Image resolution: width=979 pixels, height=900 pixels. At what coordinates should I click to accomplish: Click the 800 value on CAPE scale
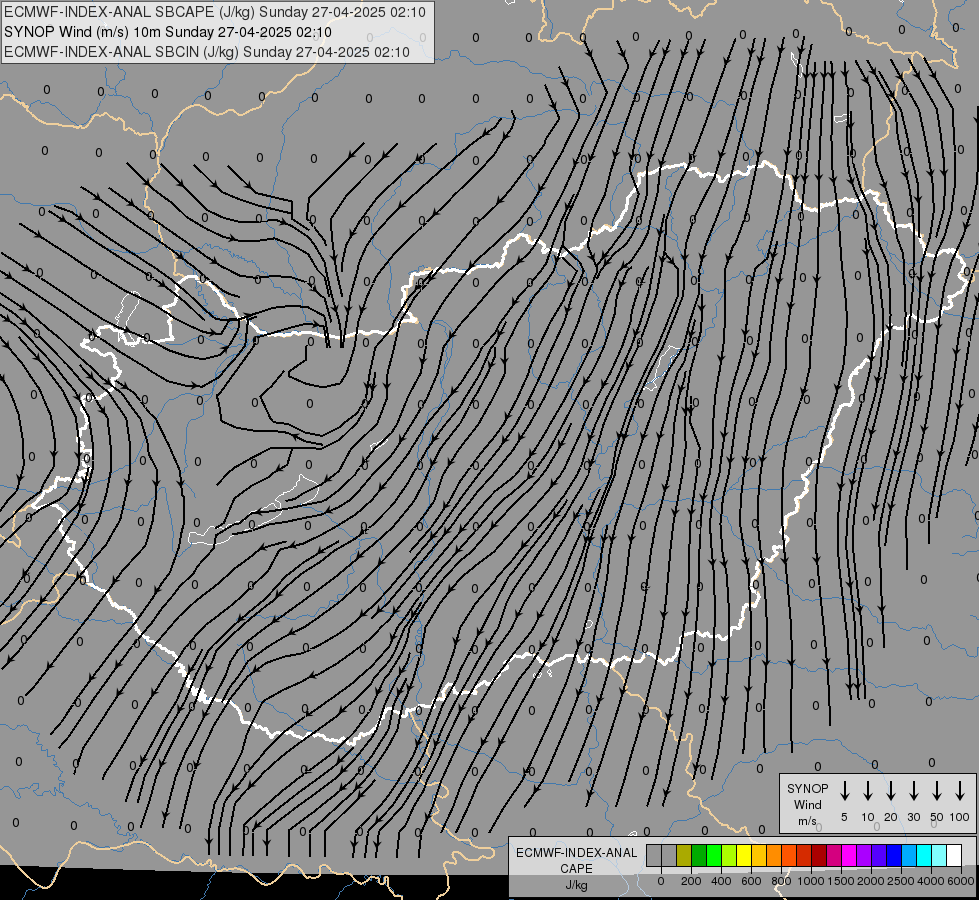tap(781, 881)
